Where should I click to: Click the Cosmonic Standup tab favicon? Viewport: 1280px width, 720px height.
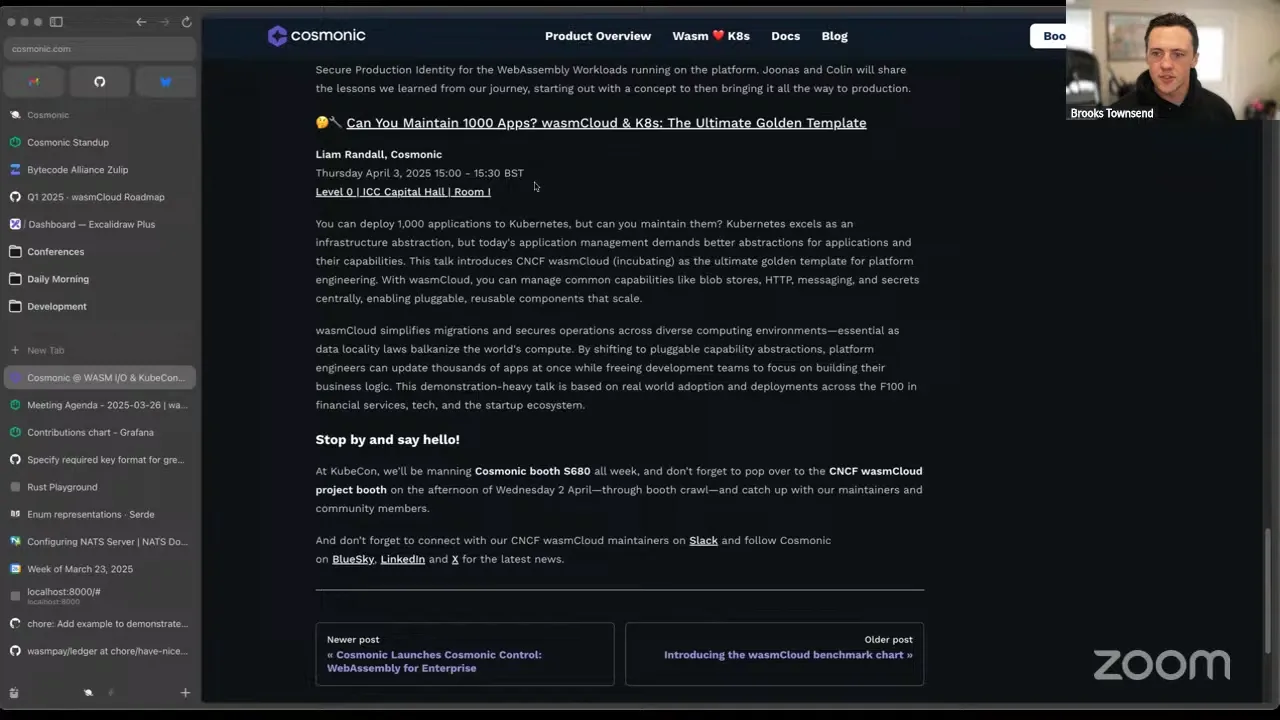tap(15, 142)
